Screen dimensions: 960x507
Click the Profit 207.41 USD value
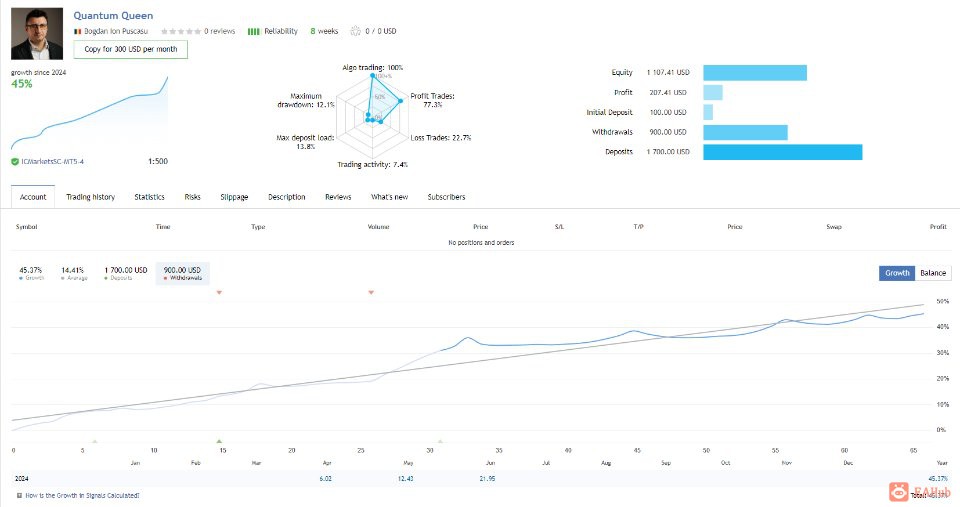(668, 92)
